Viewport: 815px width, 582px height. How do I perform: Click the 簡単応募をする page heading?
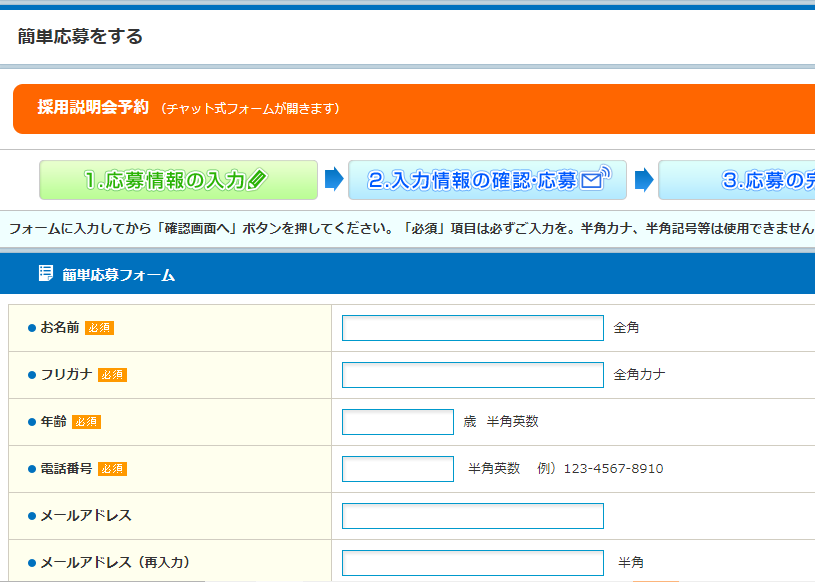pos(80,37)
